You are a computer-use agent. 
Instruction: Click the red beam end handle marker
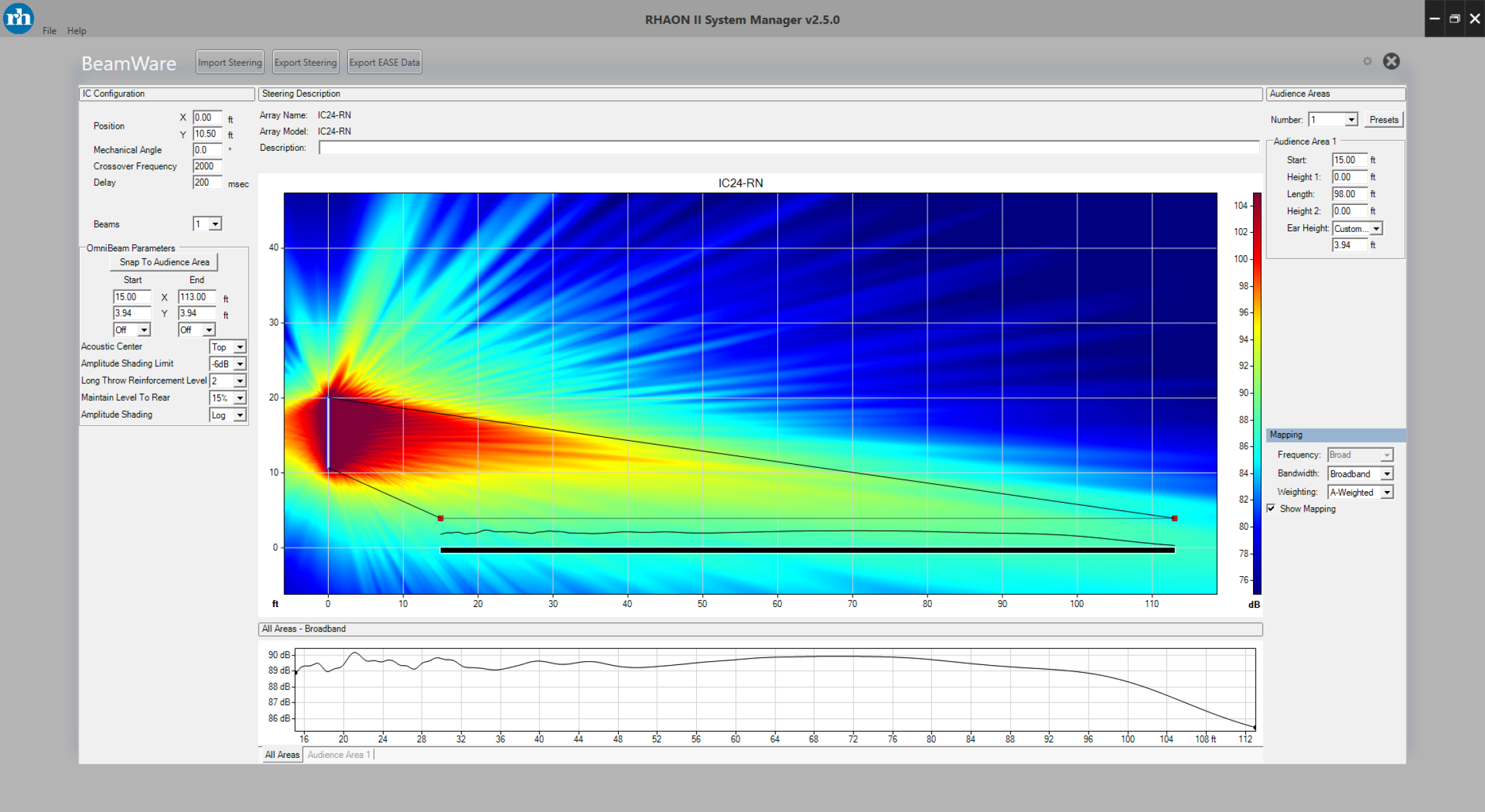click(x=1174, y=518)
